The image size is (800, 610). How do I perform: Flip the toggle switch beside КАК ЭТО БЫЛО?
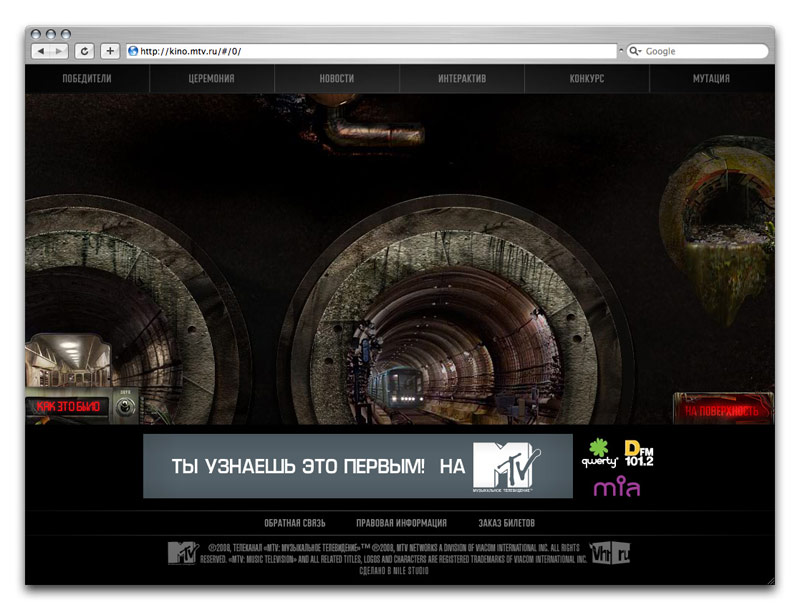coord(125,406)
